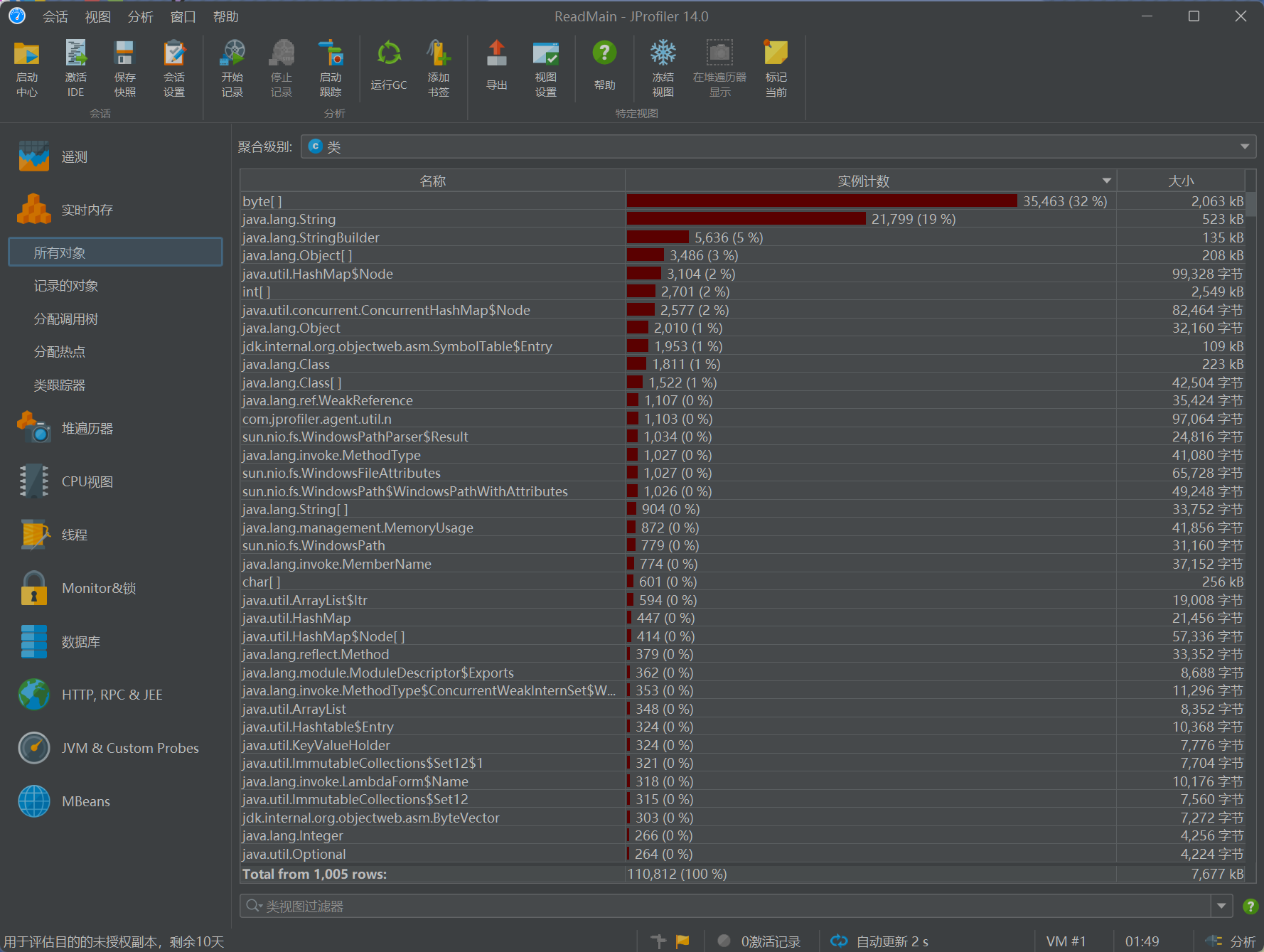The height and width of the screenshot is (952, 1264).
Task: Click the sort arrow on 实例计数 header
Action: pos(1106,181)
